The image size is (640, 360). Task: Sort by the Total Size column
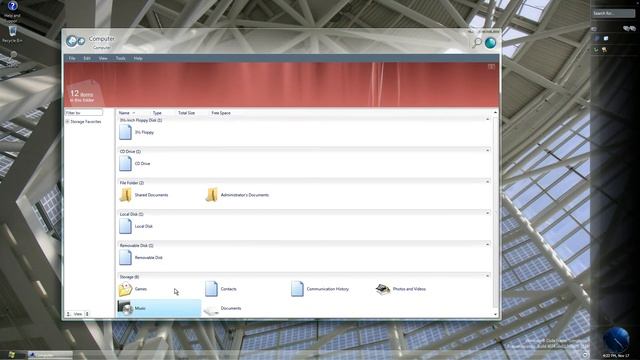tap(187, 113)
